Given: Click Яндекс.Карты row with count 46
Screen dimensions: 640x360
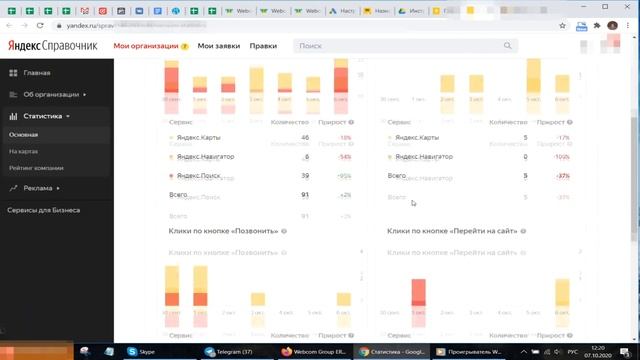Looking at the screenshot, I should coord(260,138).
